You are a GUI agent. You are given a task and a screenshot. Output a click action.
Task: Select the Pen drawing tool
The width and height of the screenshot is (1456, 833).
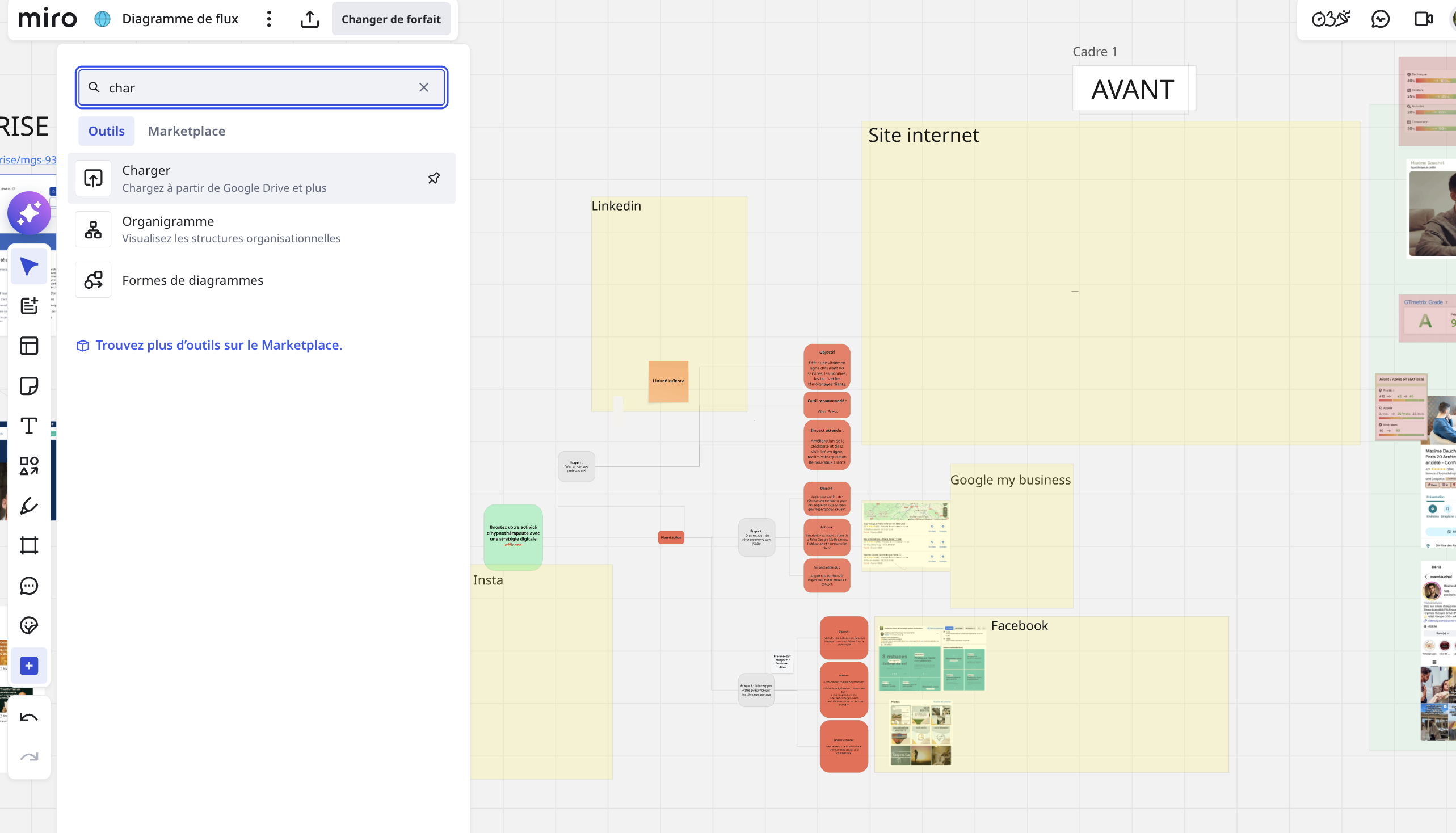[x=28, y=506]
